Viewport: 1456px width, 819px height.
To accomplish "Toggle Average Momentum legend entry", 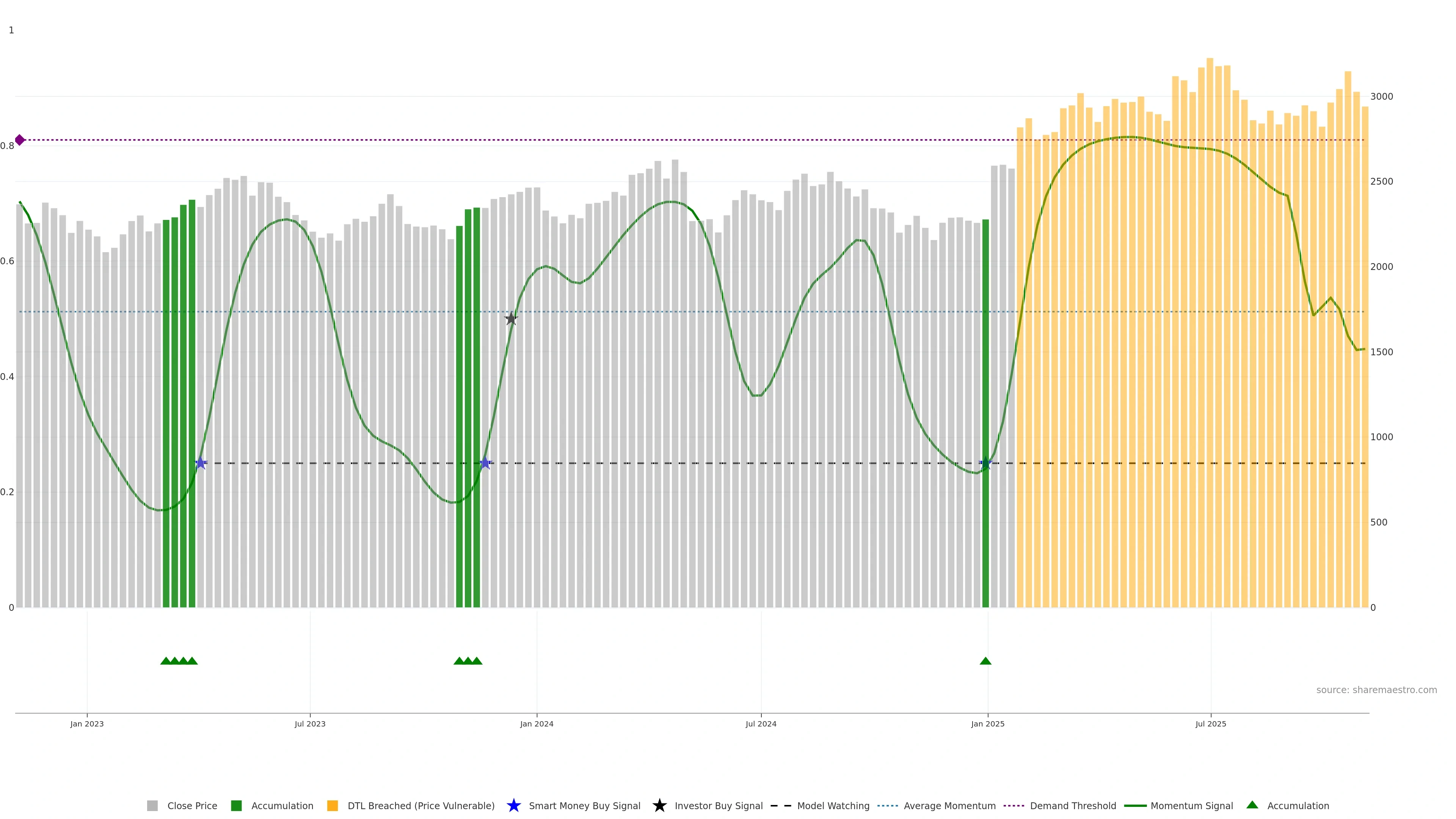I will point(949,805).
